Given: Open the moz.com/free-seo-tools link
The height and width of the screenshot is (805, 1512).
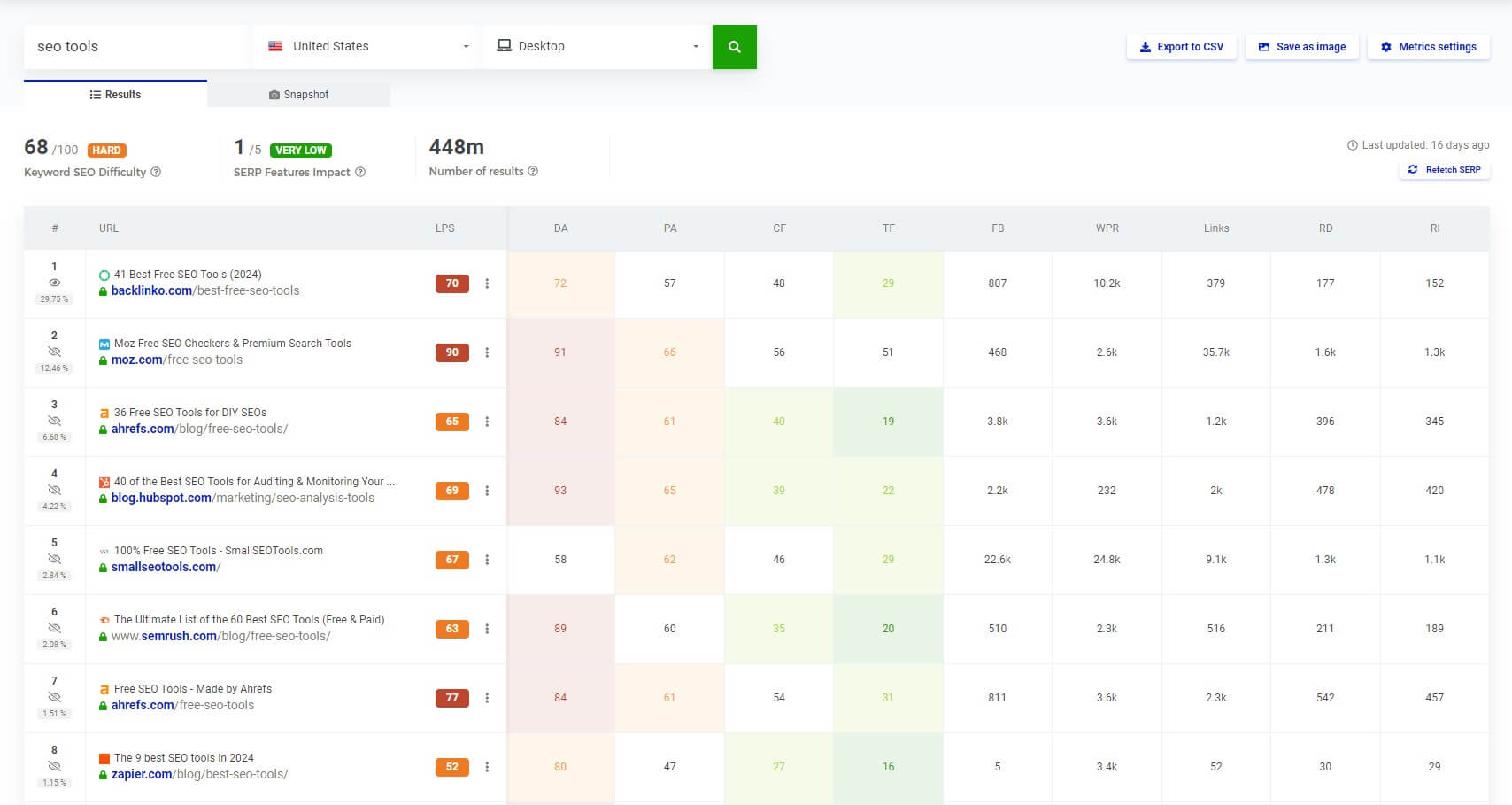Looking at the screenshot, I should click(177, 360).
